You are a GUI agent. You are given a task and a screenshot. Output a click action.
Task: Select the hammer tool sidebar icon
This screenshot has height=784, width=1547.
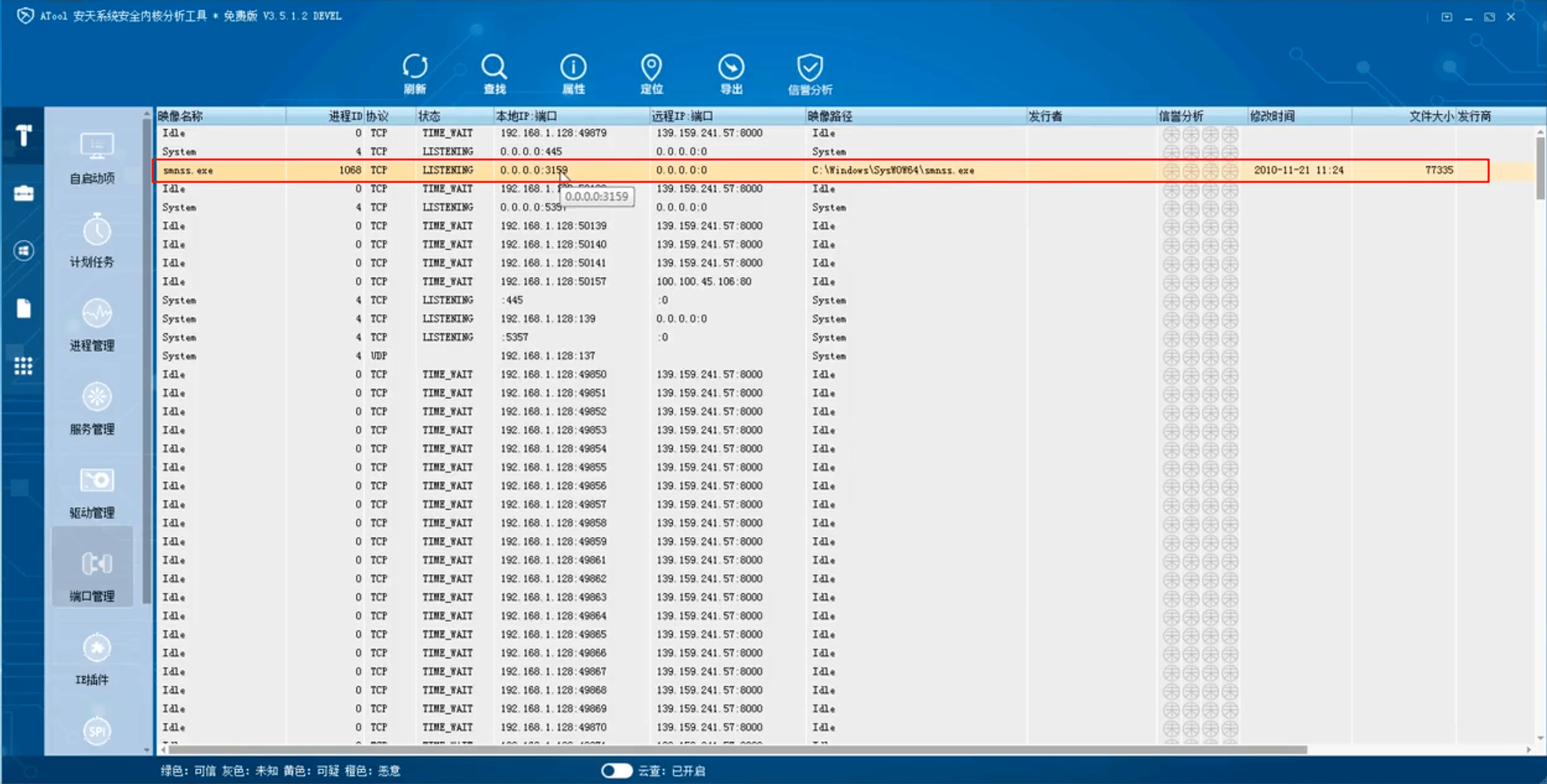coord(24,136)
